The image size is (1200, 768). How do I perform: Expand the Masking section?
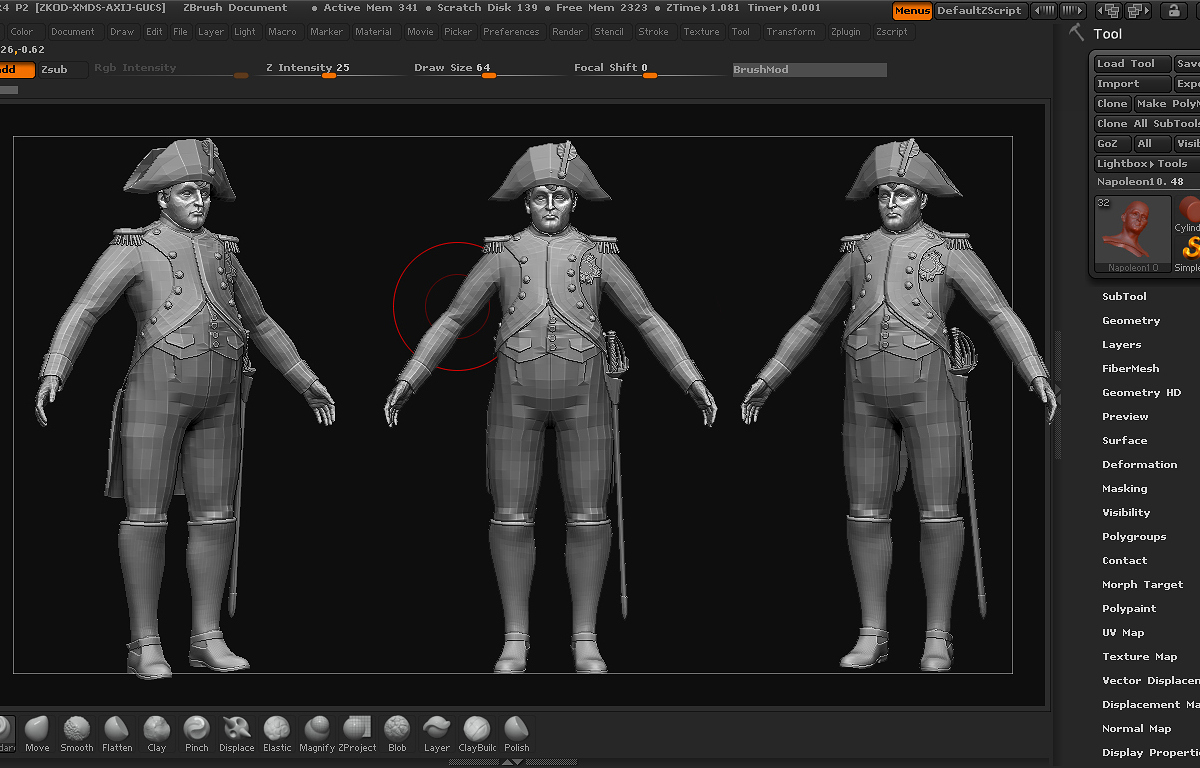point(1124,489)
